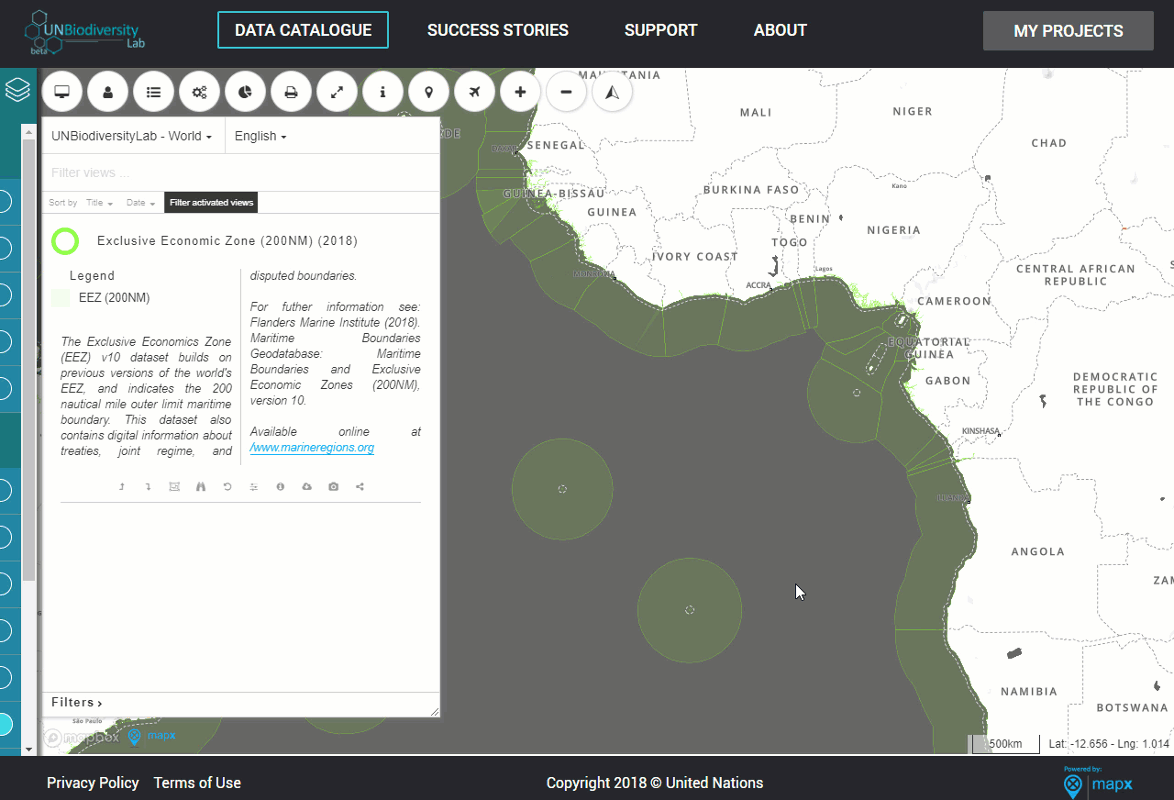
Task: Zoom in the map with plus button
Action: pyautogui.click(x=520, y=92)
